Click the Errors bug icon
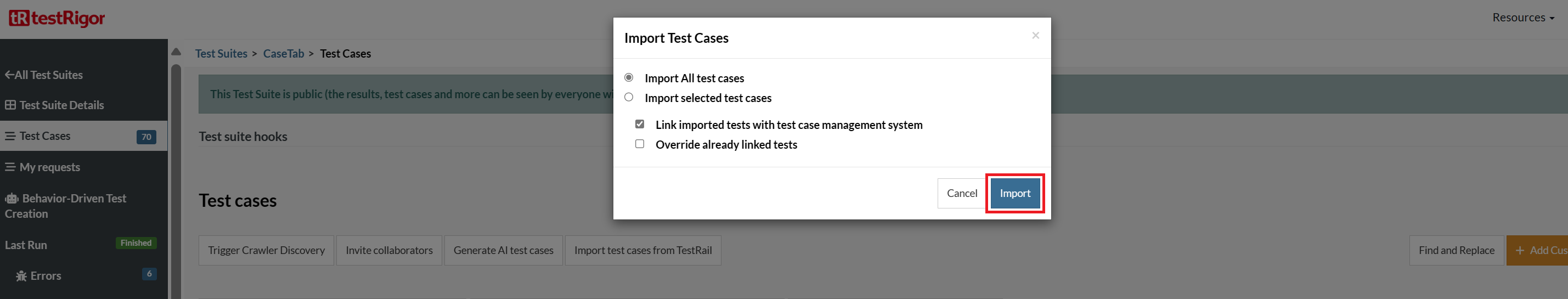 click(x=21, y=276)
